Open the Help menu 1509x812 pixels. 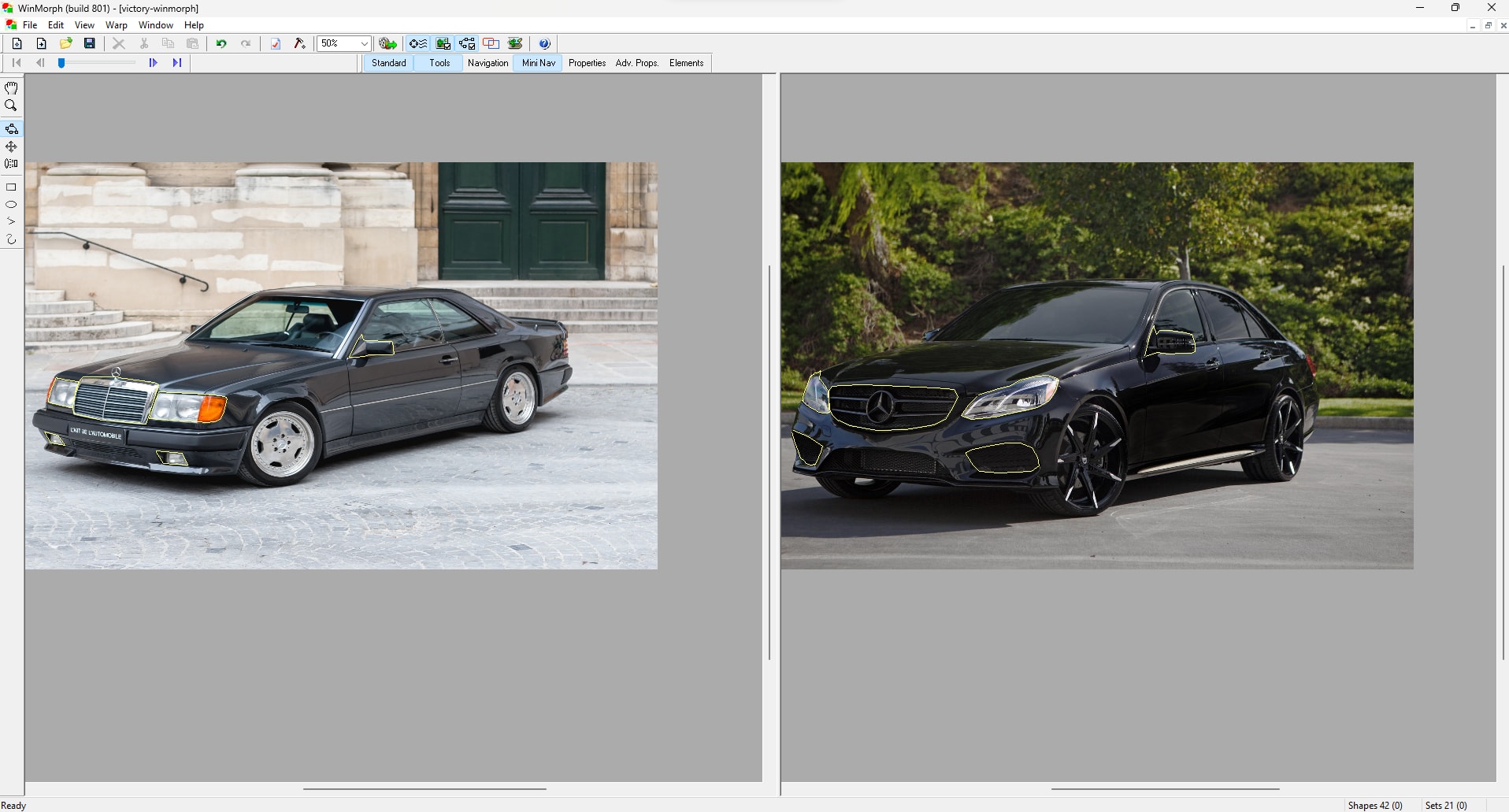194,25
